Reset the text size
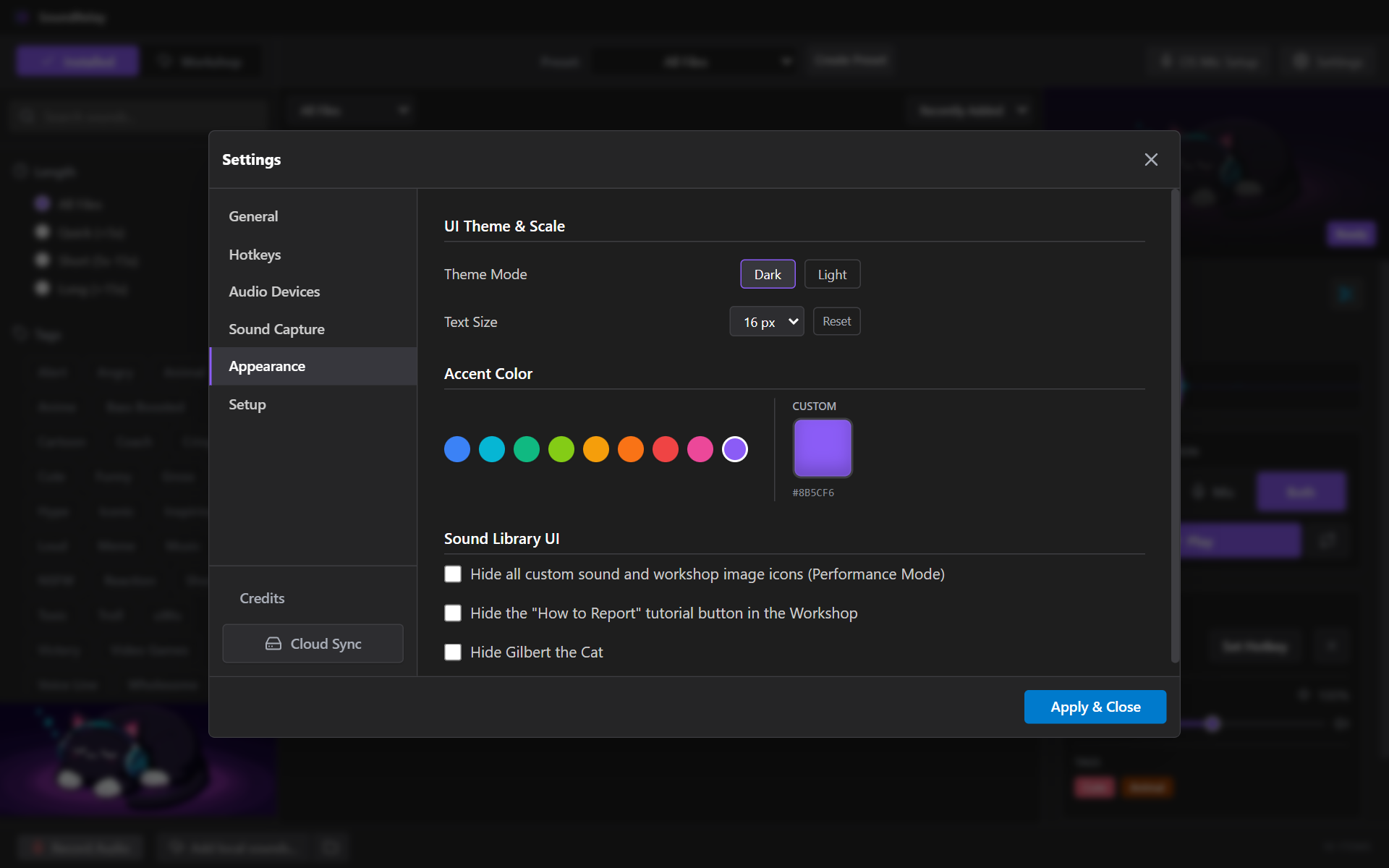Screen dimensions: 1389x868 click(836, 321)
